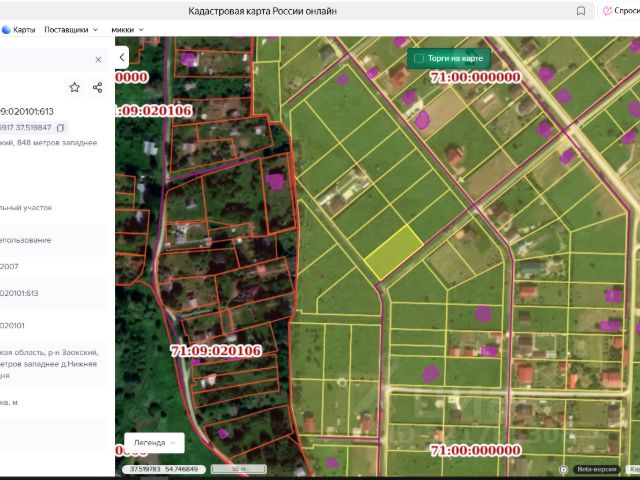Collapse the side panel with the arrow
640x480 pixels.
122,58
